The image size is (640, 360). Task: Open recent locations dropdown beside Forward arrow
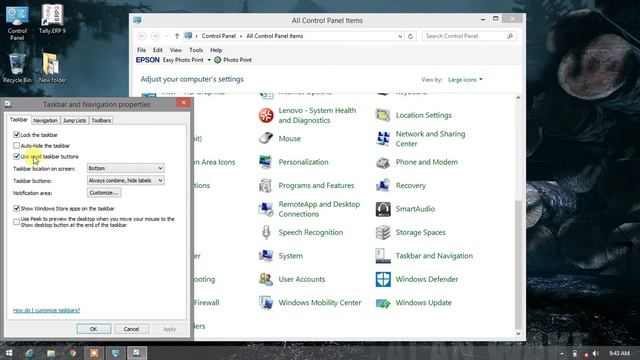[x=167, y=36]
